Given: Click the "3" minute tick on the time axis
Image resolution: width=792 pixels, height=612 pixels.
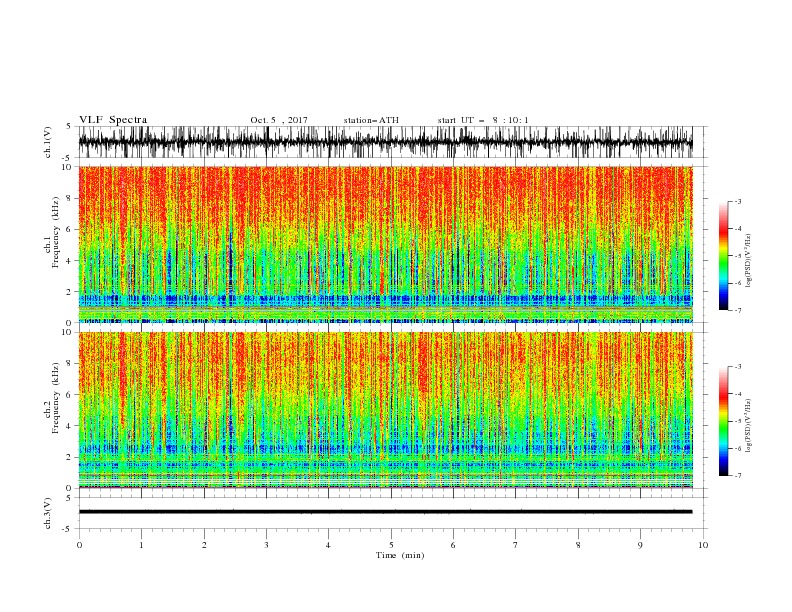Looking at the screenshot, I should coord(266,545).
